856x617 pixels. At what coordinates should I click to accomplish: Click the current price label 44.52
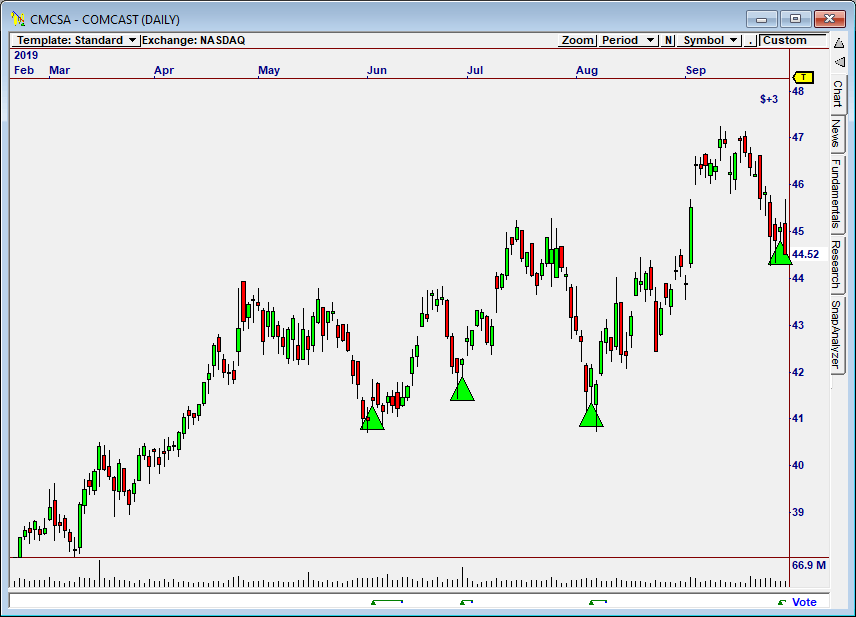(x=805, y=254)
